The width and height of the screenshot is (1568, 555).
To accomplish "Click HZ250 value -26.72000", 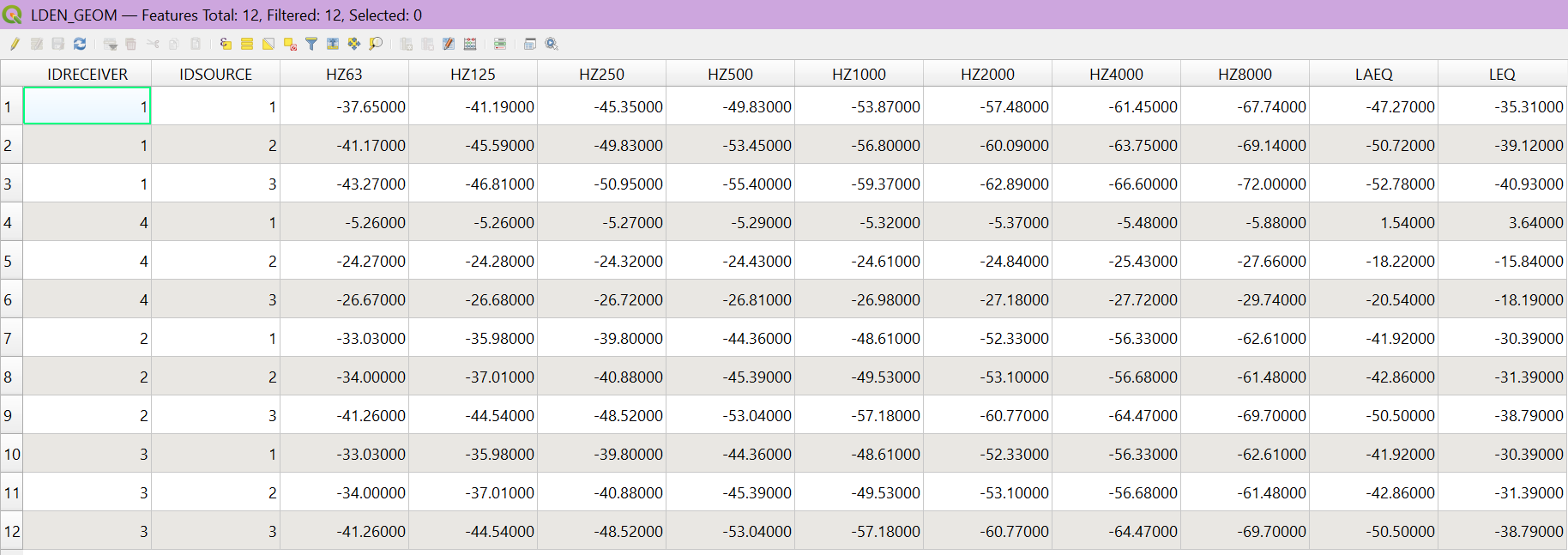I will (602, 299).
